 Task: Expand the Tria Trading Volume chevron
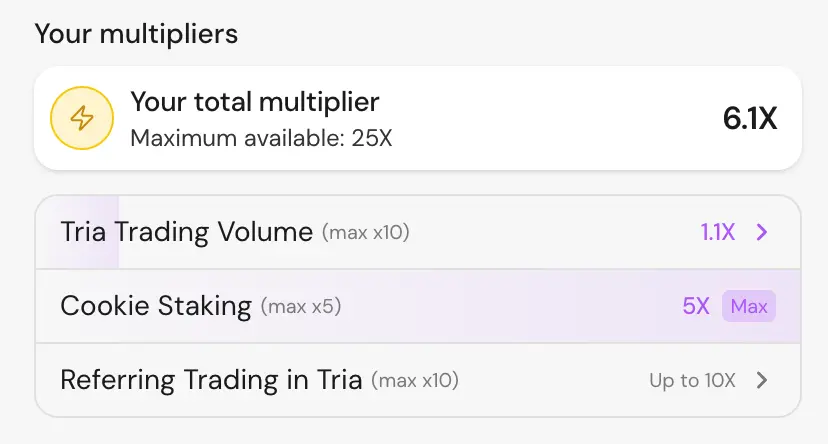762,232
